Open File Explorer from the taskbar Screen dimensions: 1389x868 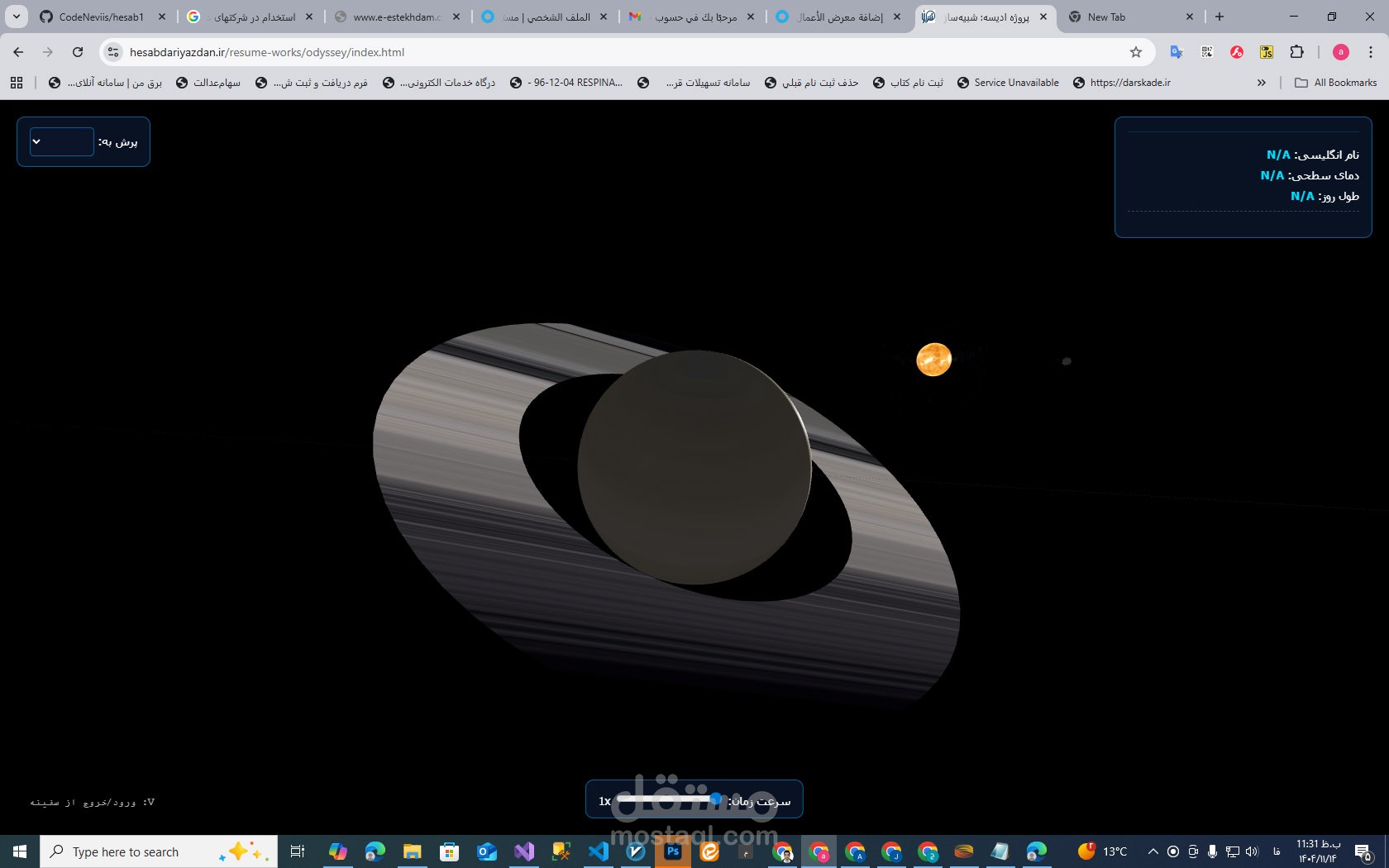point(412,851)
